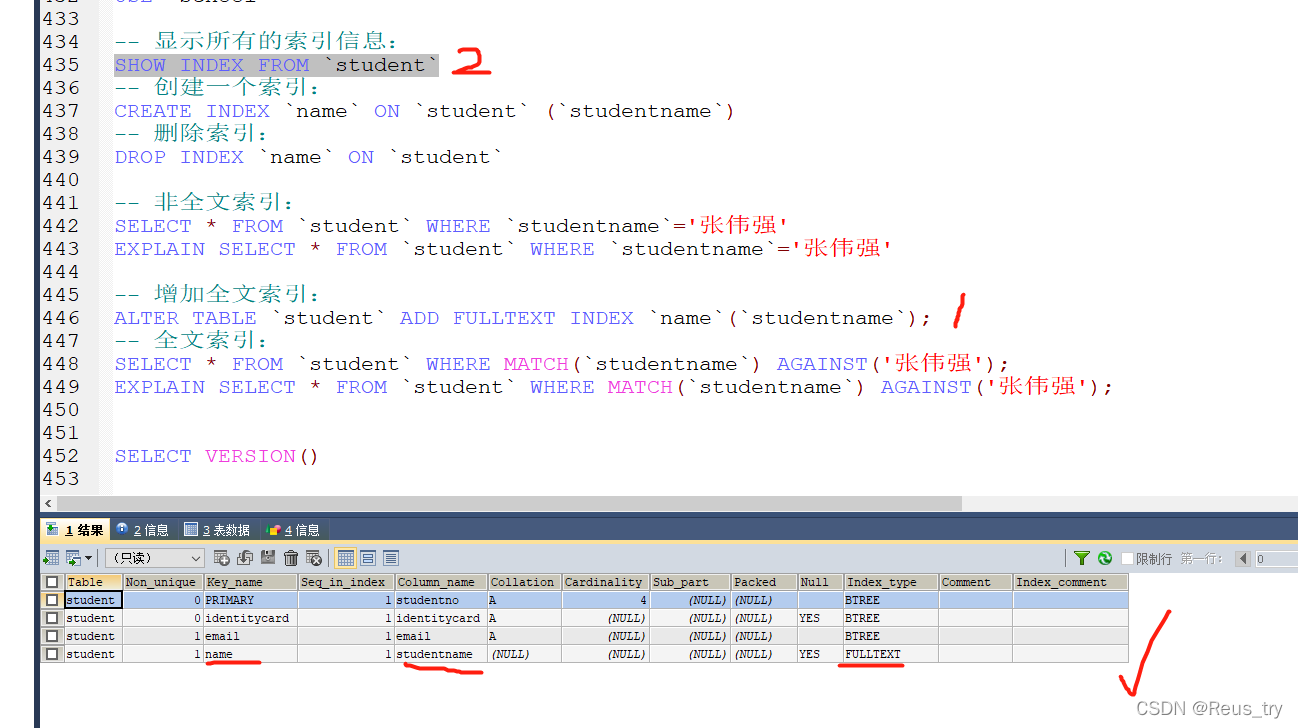Image resolution: width=1298 pixels, height=728 pixels.
Task: Click the previous page arrow by 第一行
Action: [x=1243, y=559]
